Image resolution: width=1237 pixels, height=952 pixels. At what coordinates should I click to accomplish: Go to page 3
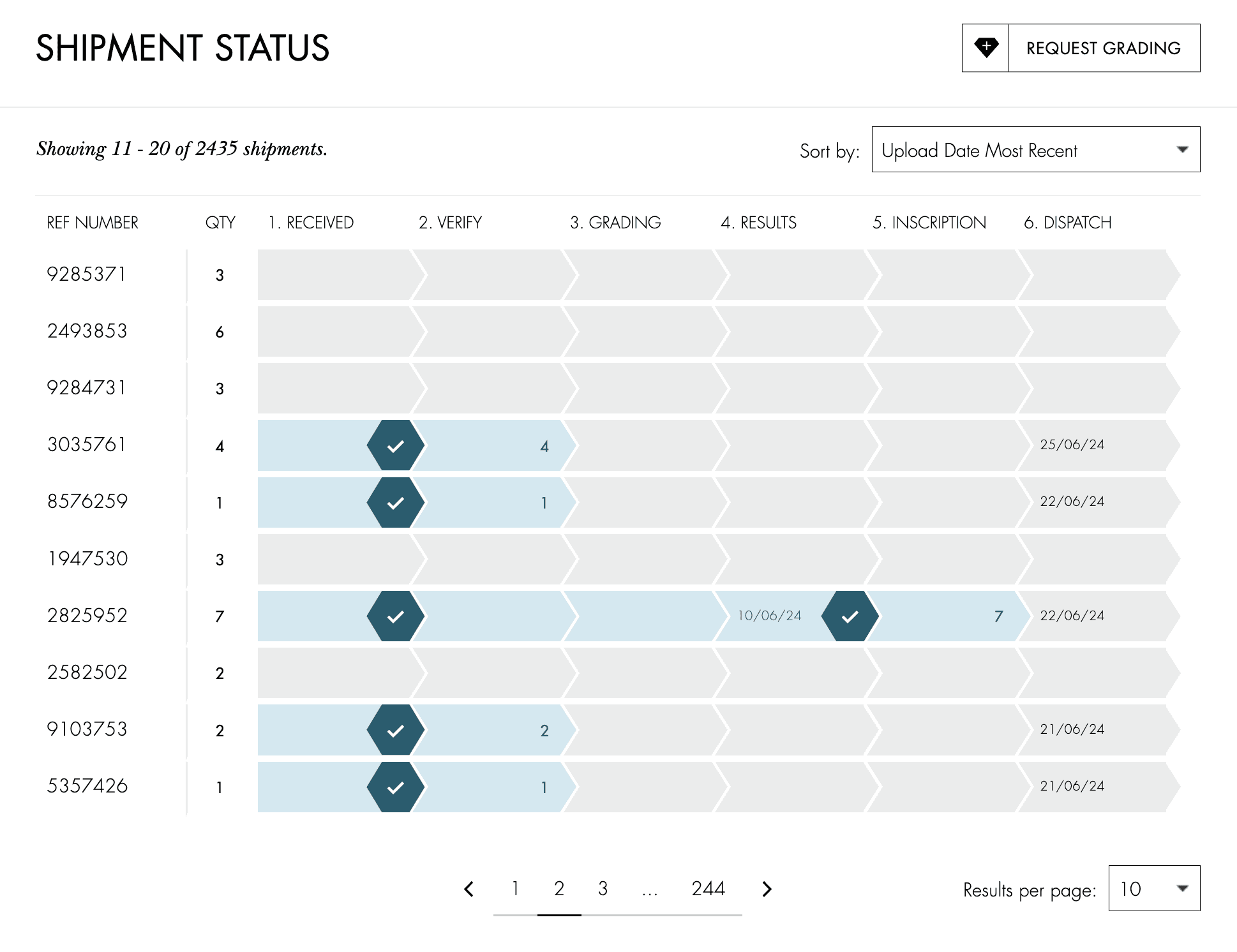(603, 888)
